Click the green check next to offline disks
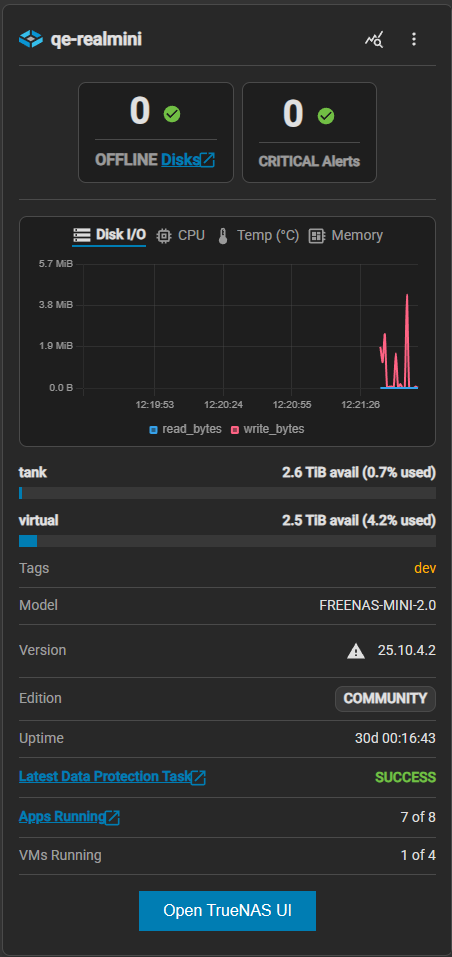The width and height of the screenshot is (452, 957). pyautogui.click(x=172, y=114)
